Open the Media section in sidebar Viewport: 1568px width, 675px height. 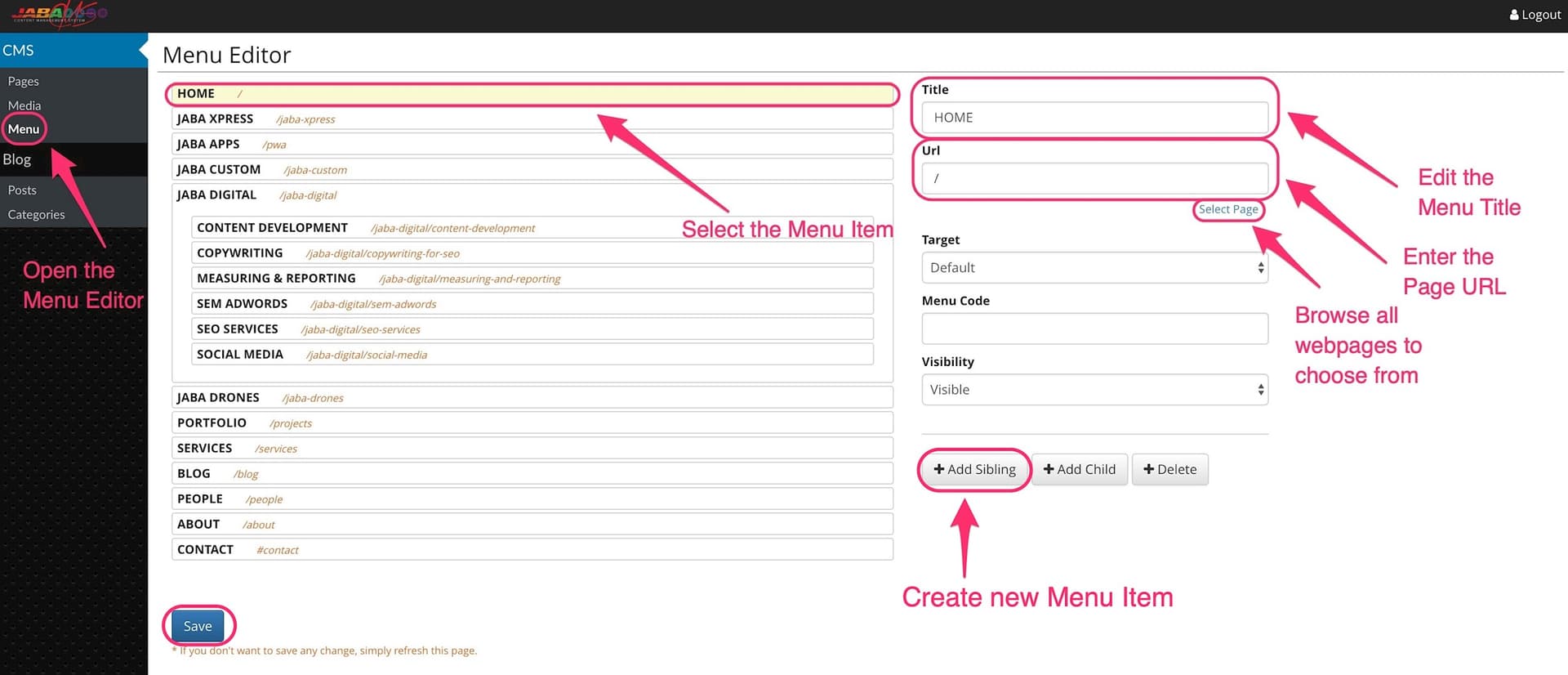click(x=24, y=105)
